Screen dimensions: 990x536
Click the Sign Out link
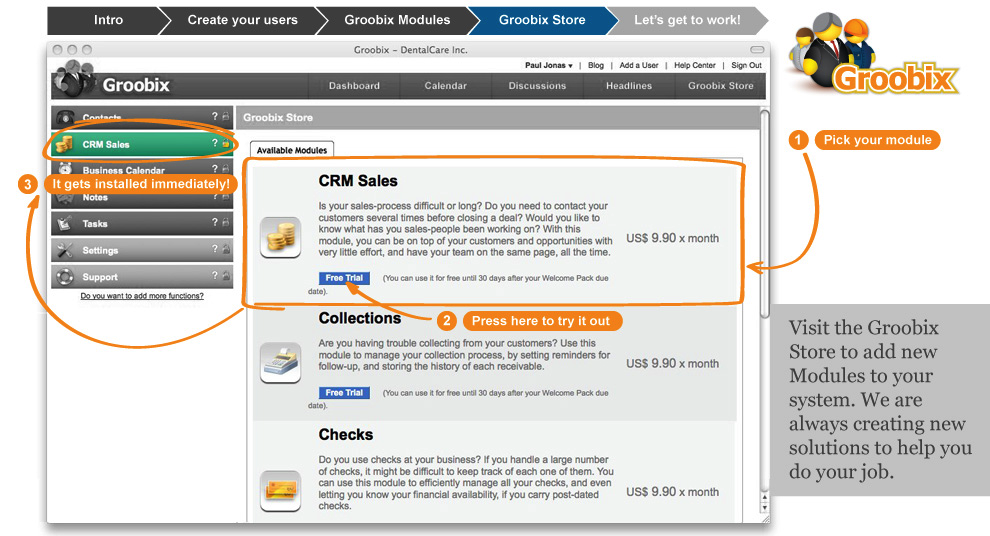tap(746, 65)
